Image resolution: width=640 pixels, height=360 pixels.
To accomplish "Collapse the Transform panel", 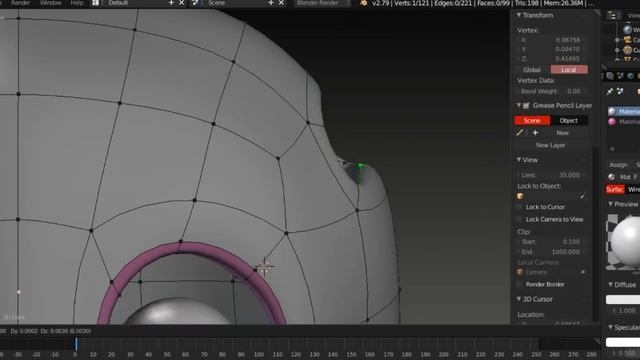I will [519, 15].
